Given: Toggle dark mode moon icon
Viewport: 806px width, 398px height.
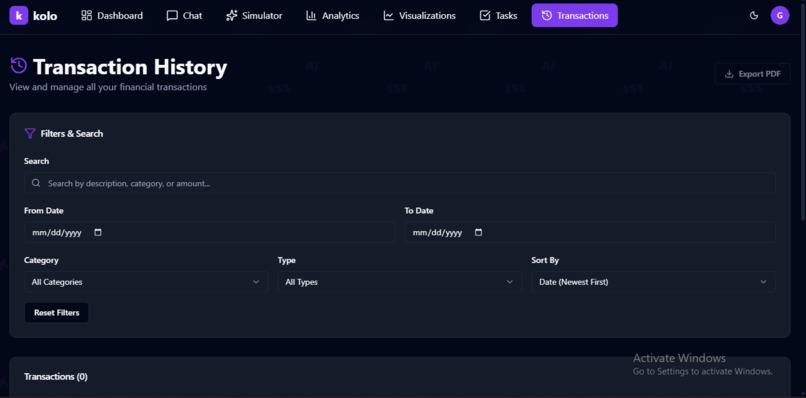Looking at the screenshot, I should (x=754, y=15).
